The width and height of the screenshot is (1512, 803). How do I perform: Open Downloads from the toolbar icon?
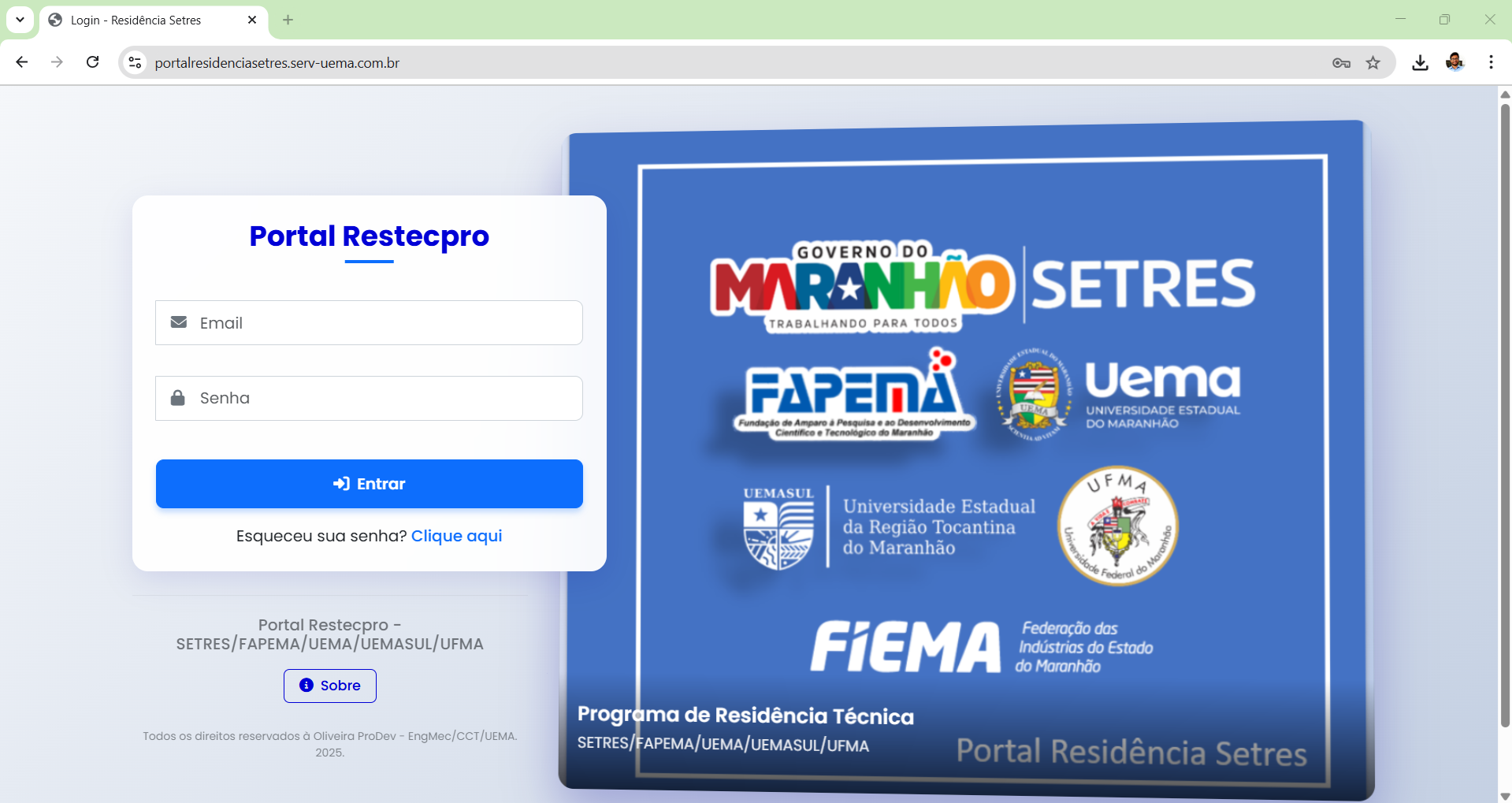(1420, 62)
